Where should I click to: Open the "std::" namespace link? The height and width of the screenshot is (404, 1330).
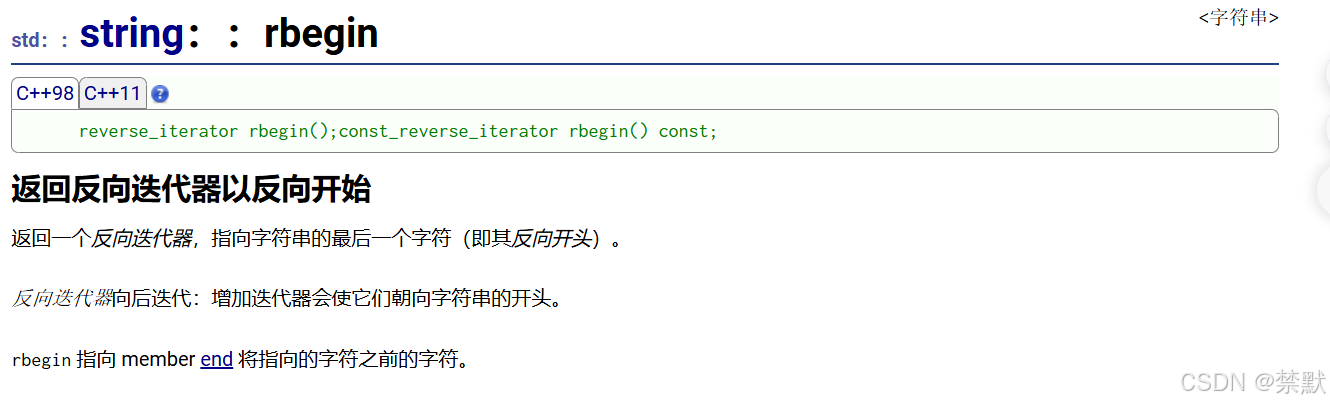(40, 41)
